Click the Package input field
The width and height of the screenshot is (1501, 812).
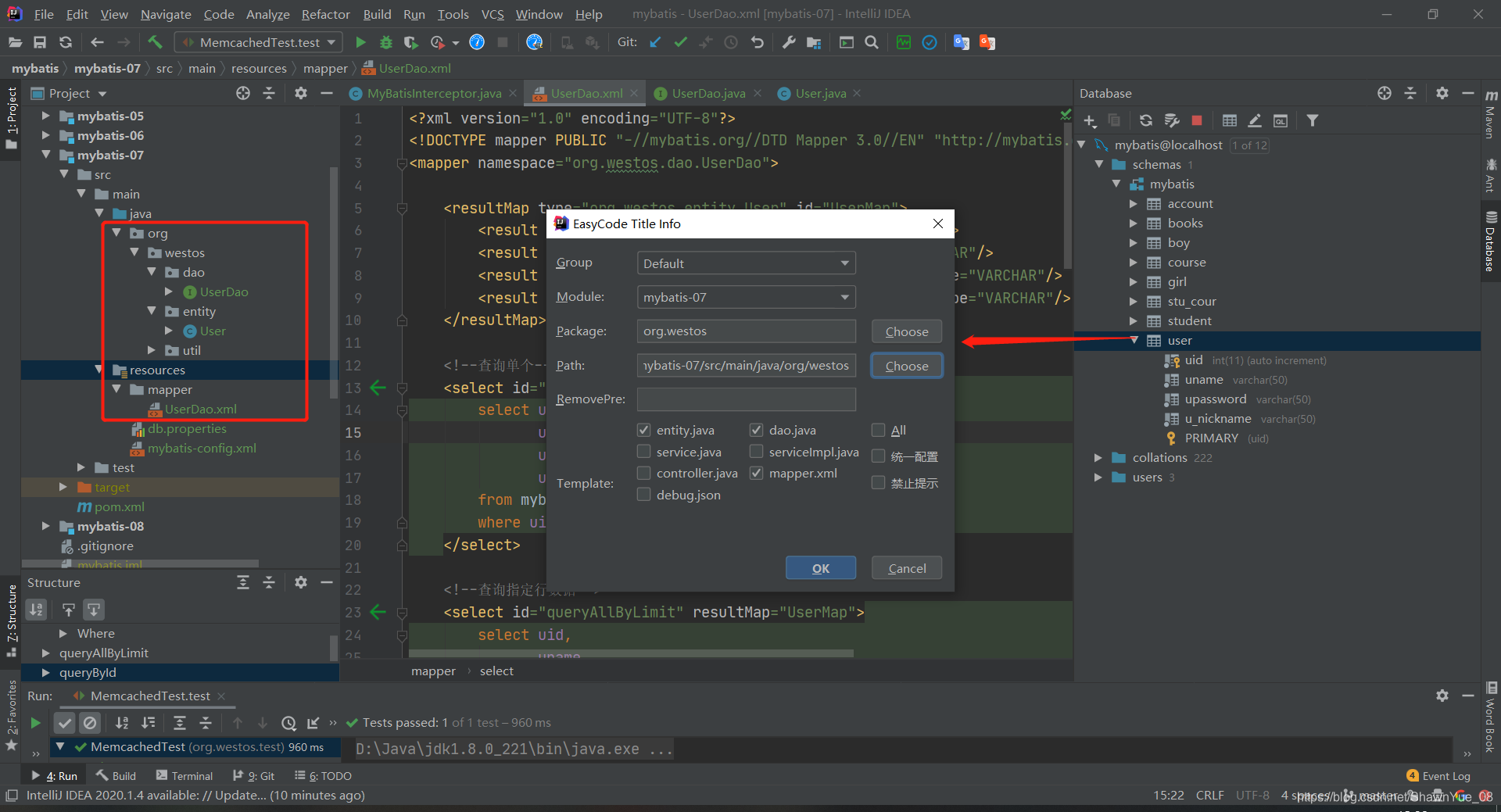[x=746, y=331]
